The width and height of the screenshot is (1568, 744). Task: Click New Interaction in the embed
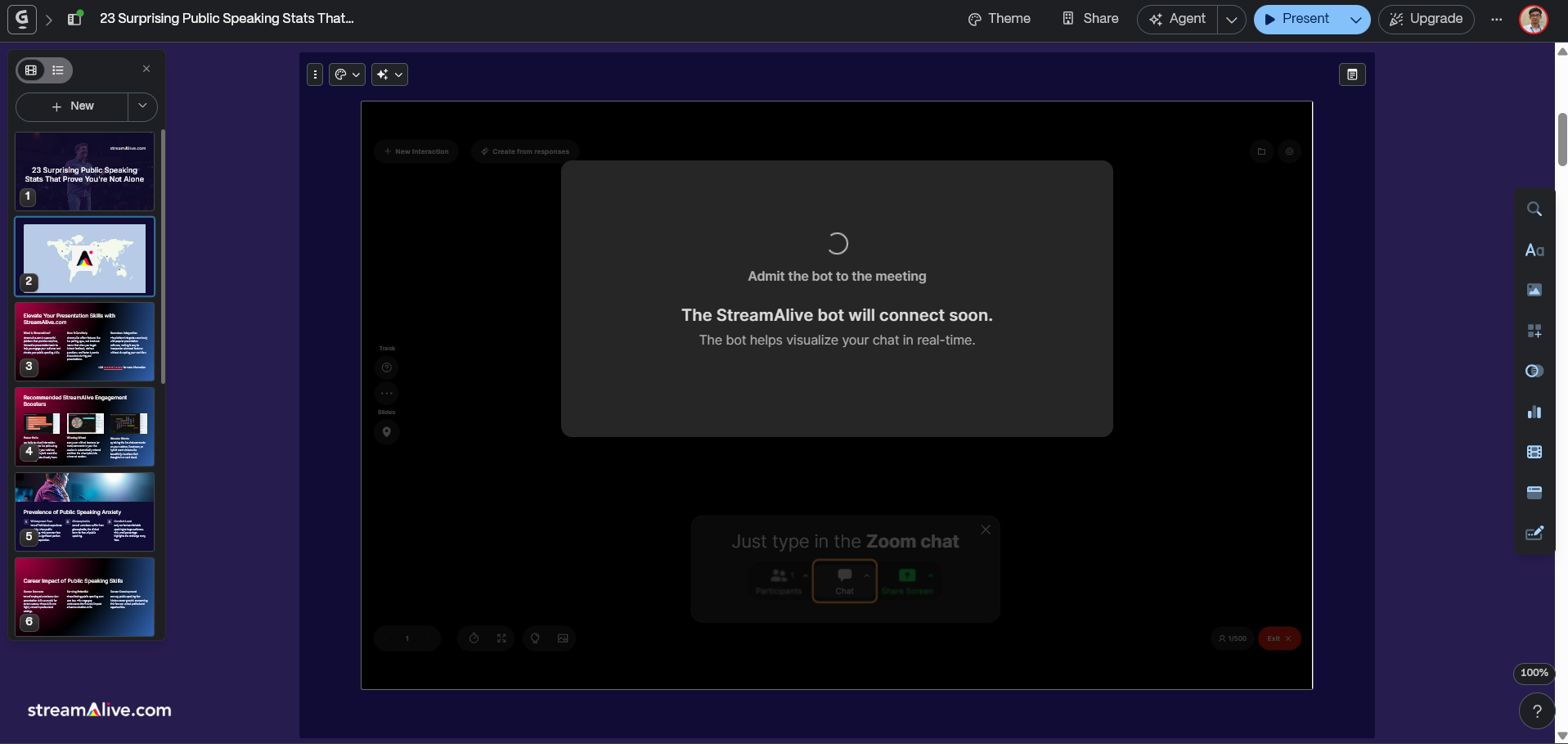coord(417,151)
